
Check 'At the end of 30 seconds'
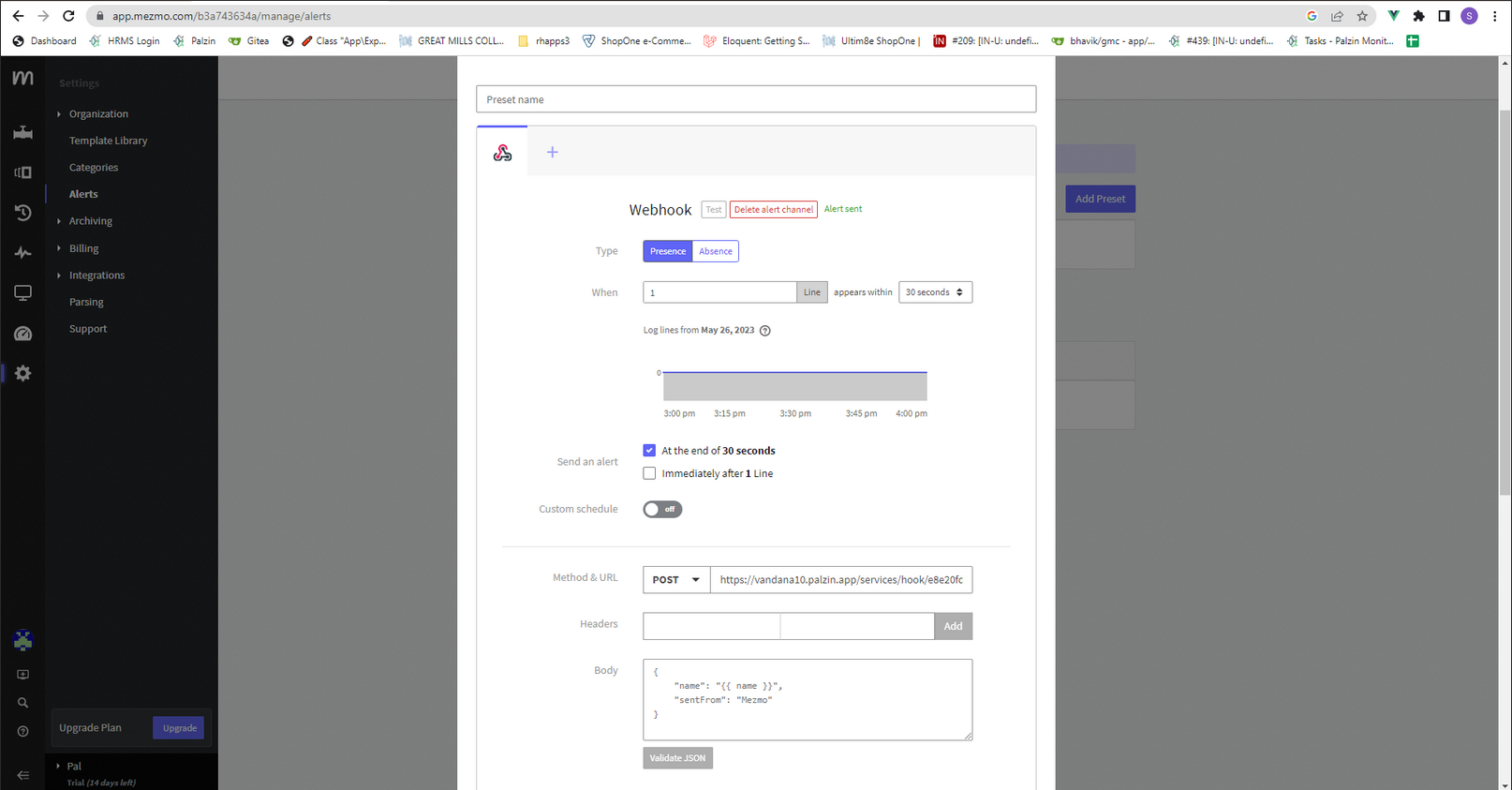click(x=649, y=451)
